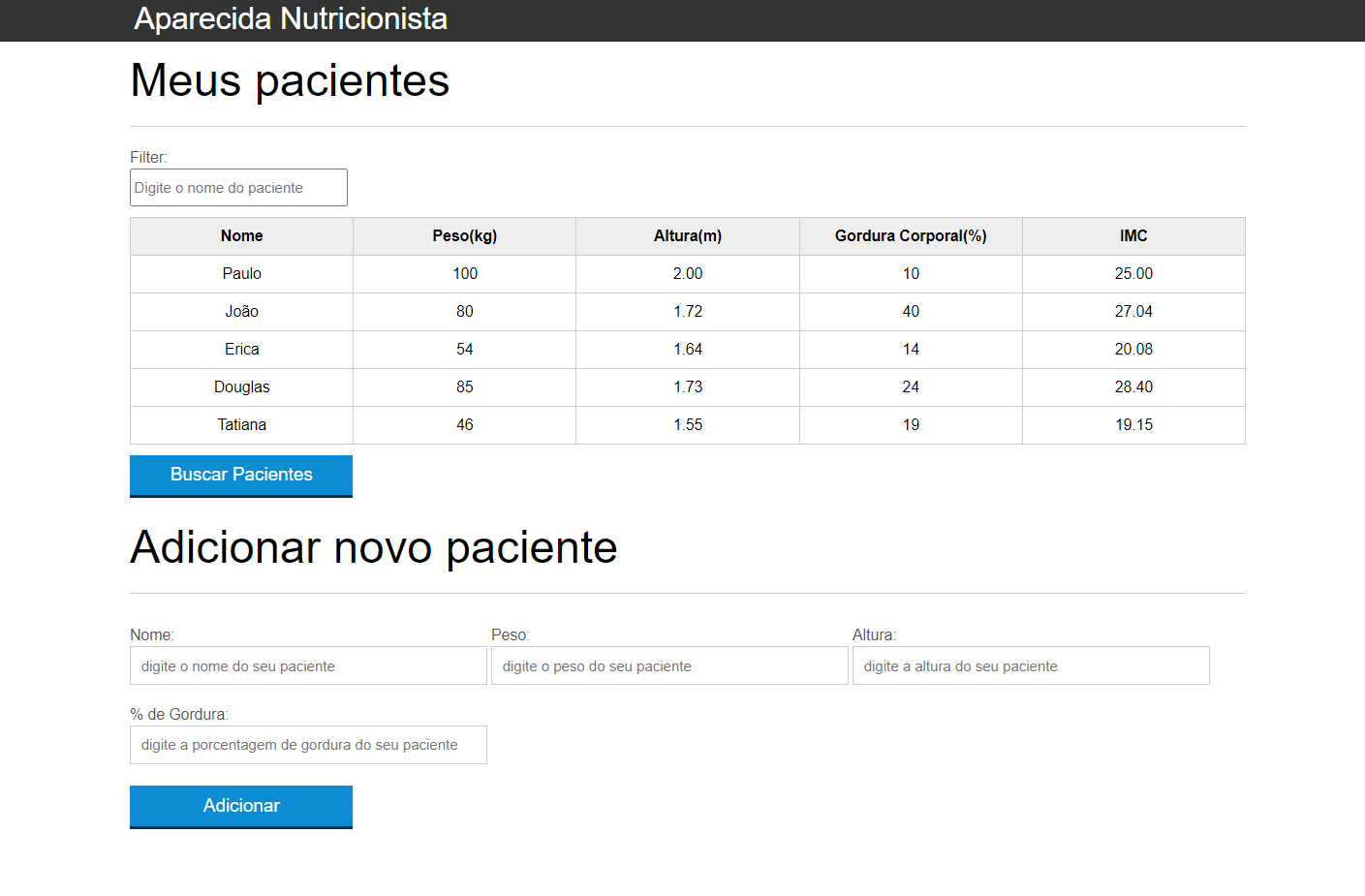Click the % de Gordura input field
Screen dimensions: 1365x896
coord(308,745)
